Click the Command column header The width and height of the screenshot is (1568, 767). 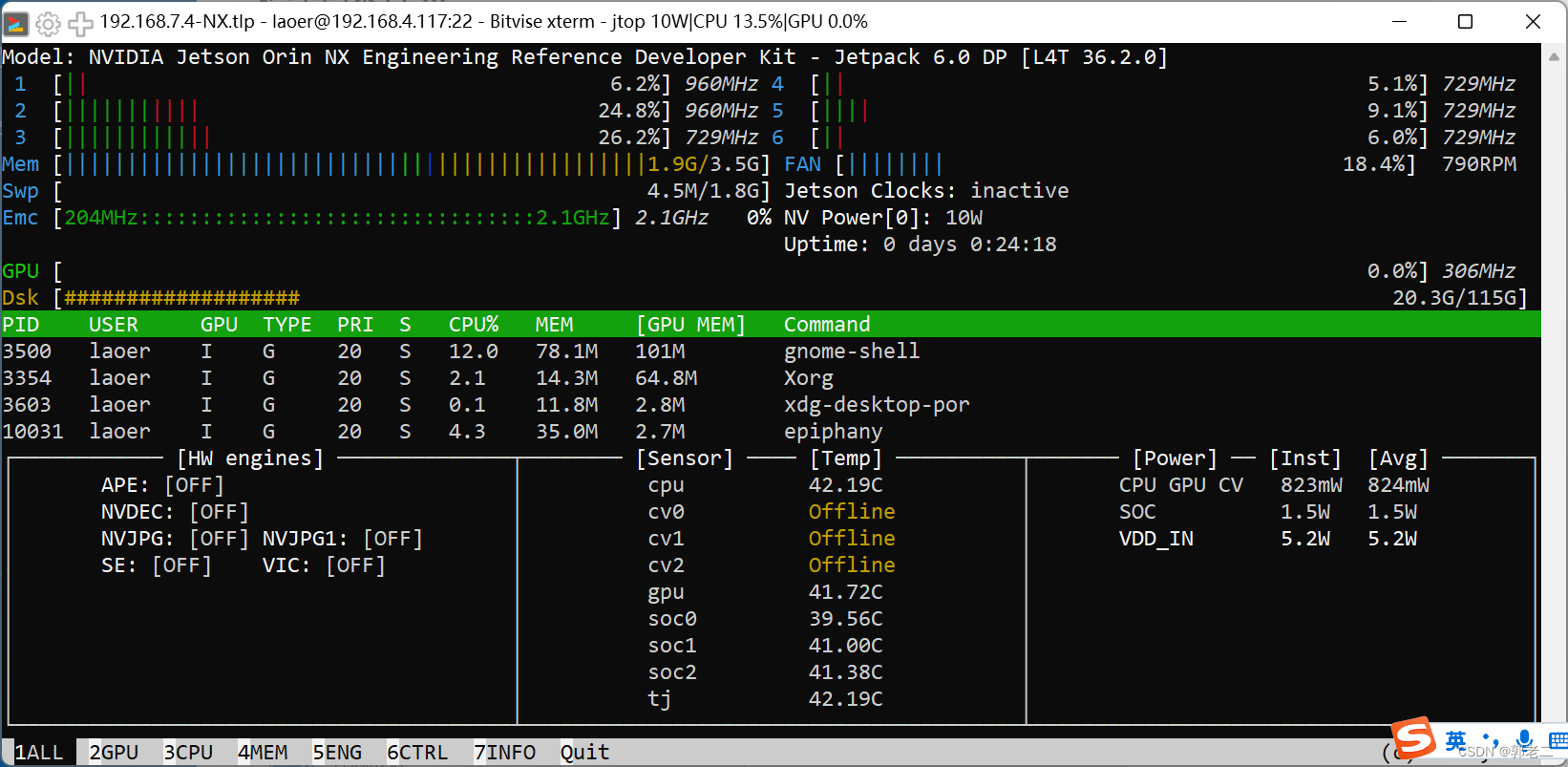coord(827,325)
